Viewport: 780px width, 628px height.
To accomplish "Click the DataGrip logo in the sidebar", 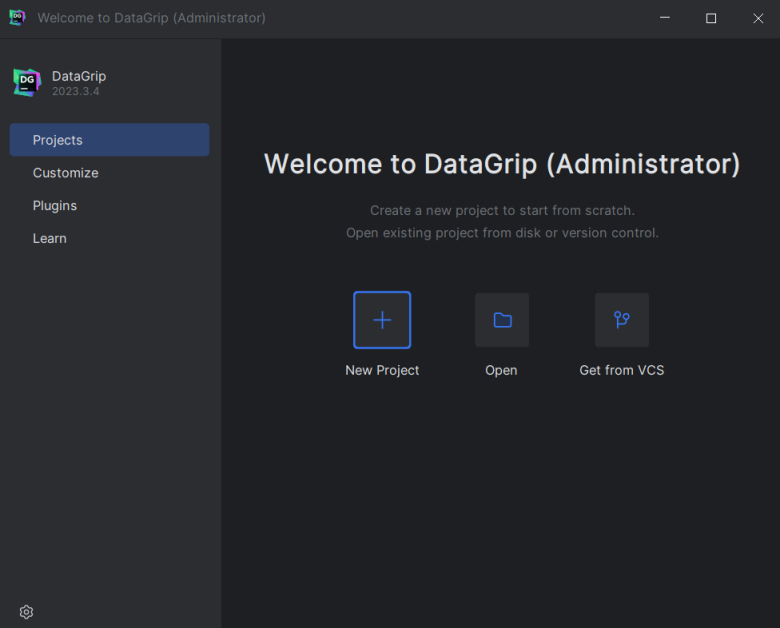I will coord(27,83).
